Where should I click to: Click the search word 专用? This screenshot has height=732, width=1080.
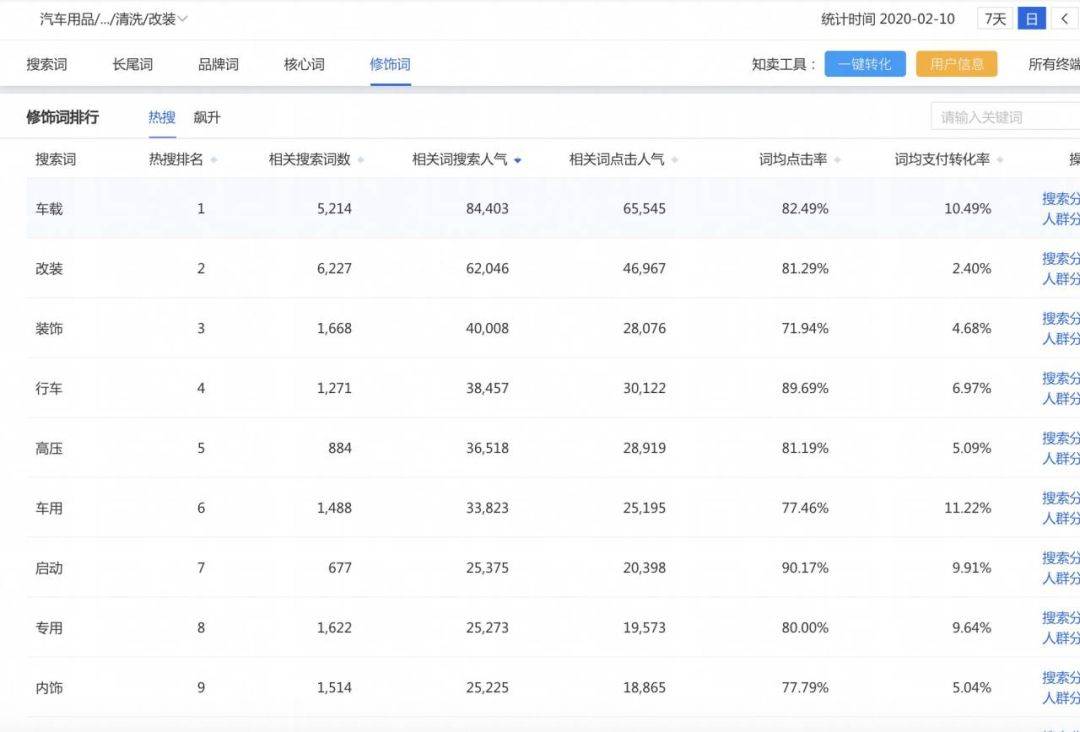49,628
